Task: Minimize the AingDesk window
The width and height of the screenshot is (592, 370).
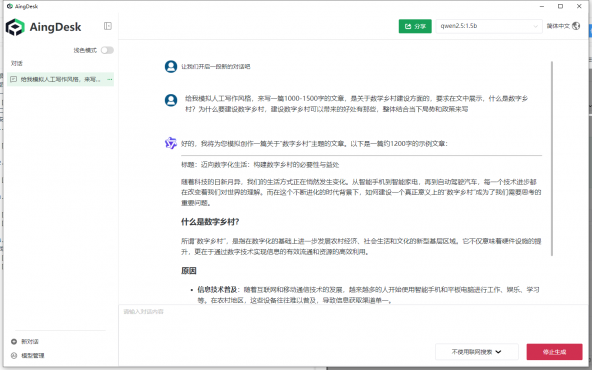Action: tap(542, 6)
